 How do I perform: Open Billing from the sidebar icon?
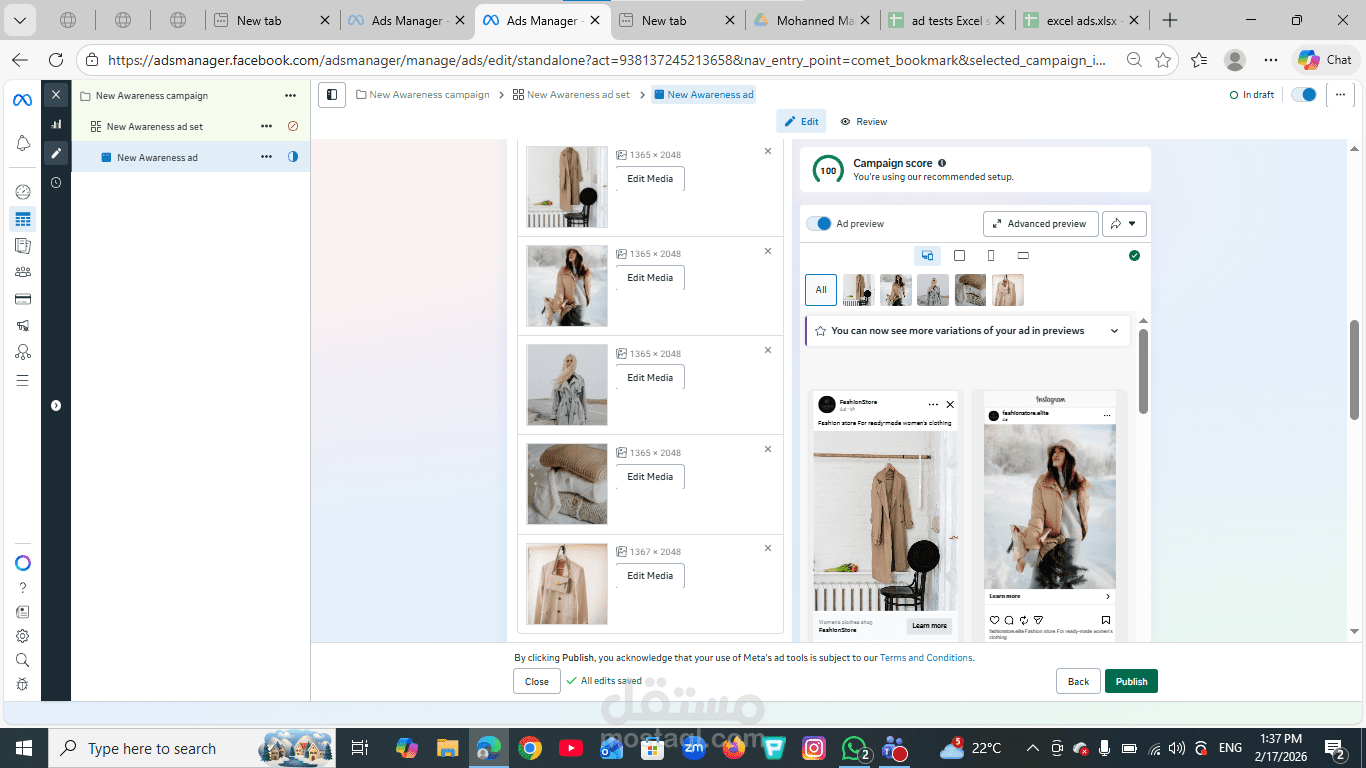[x=22, y=298]
